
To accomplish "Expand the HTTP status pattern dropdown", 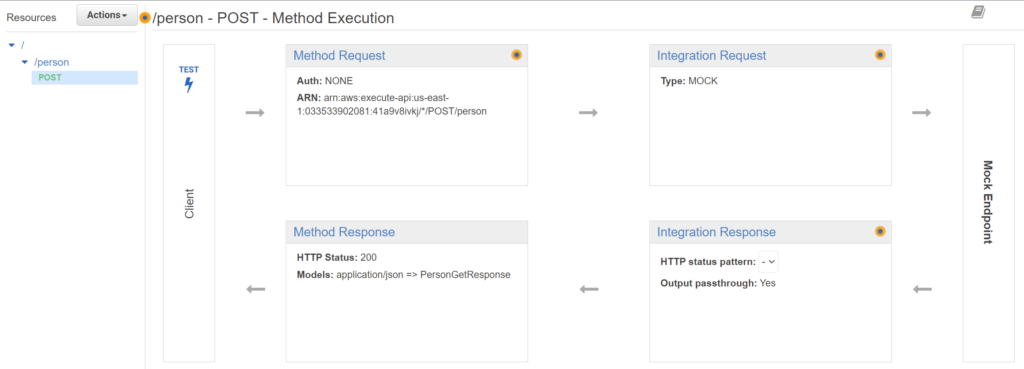I will pos(769,261).
